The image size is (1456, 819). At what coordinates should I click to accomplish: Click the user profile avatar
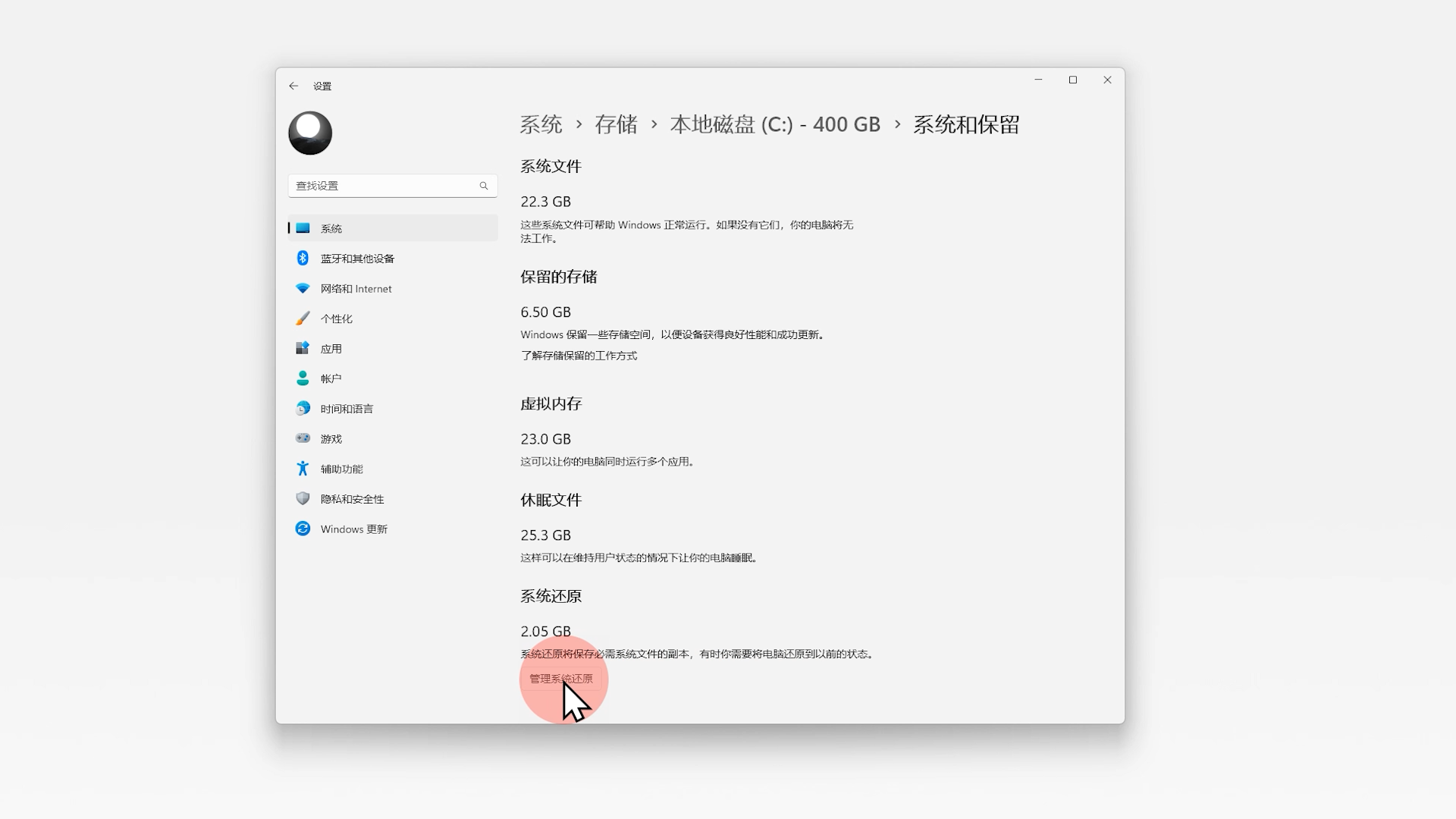310,133
